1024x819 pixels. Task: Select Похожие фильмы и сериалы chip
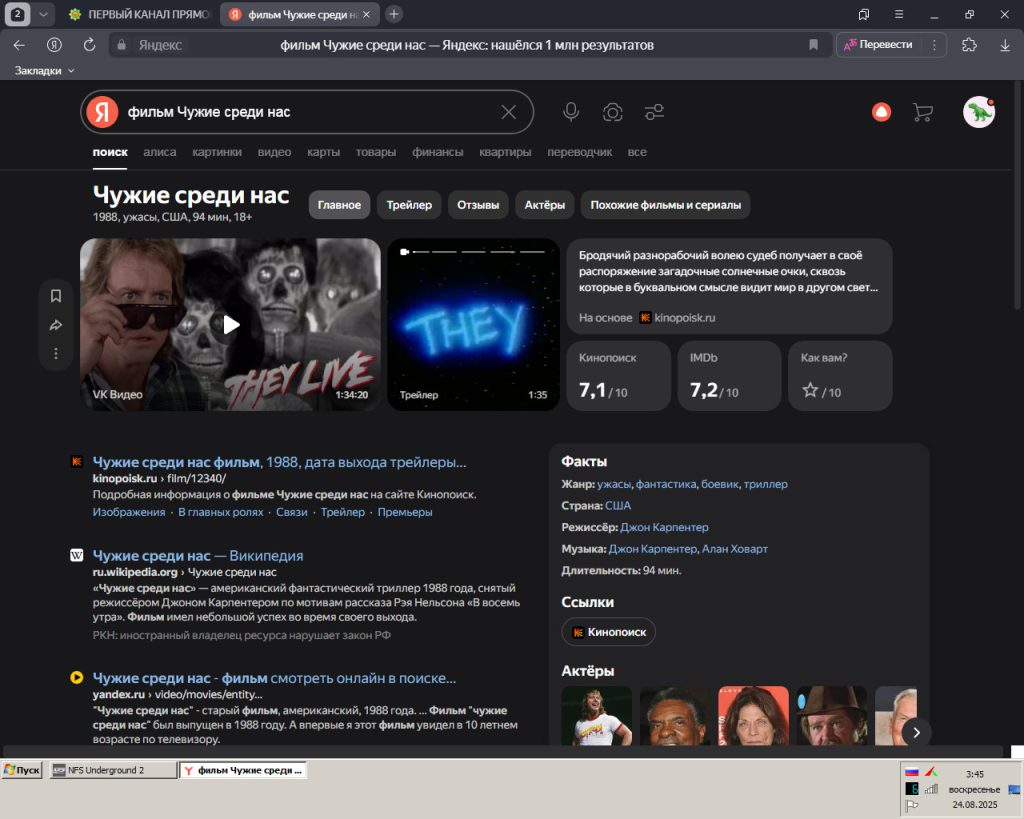(665, 205)
